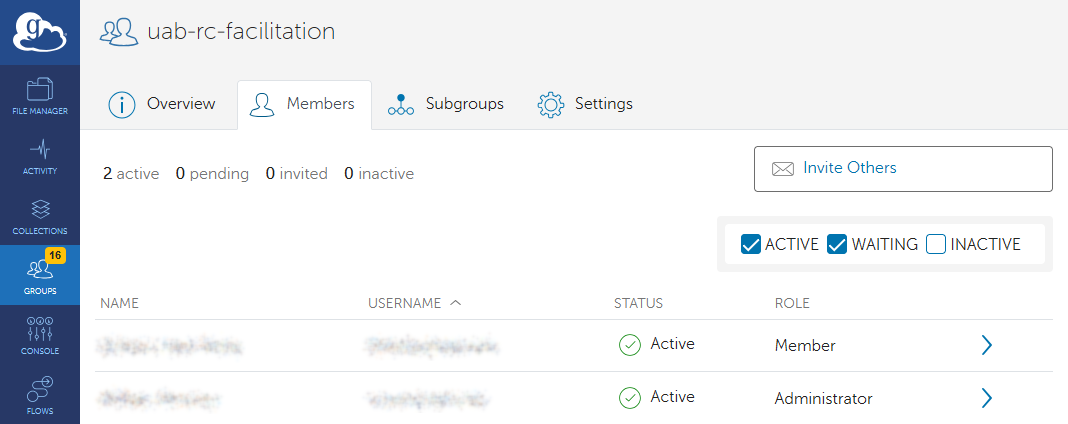Uncheck the WAITING filter checkbox
Viewport: 1068px width, 424px height.
click(837, 244)
